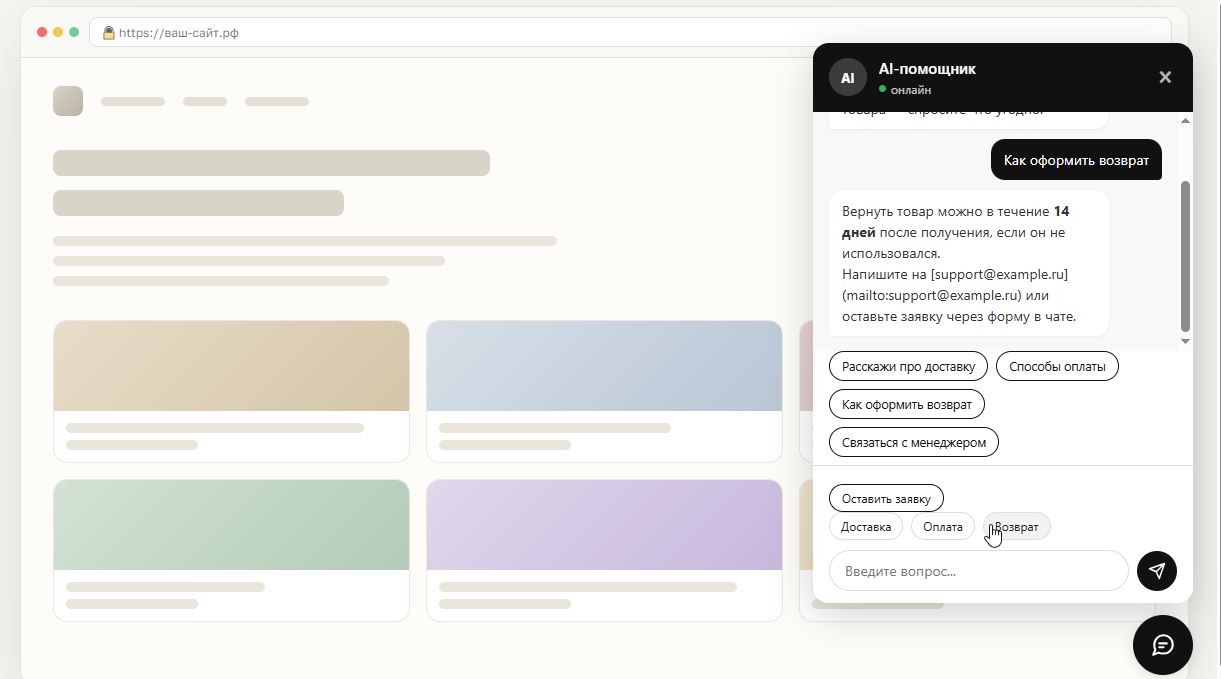The image size is (1221, 679).
Task: Click the "Возврат" shortcut chip
Action: point(1017,527)
